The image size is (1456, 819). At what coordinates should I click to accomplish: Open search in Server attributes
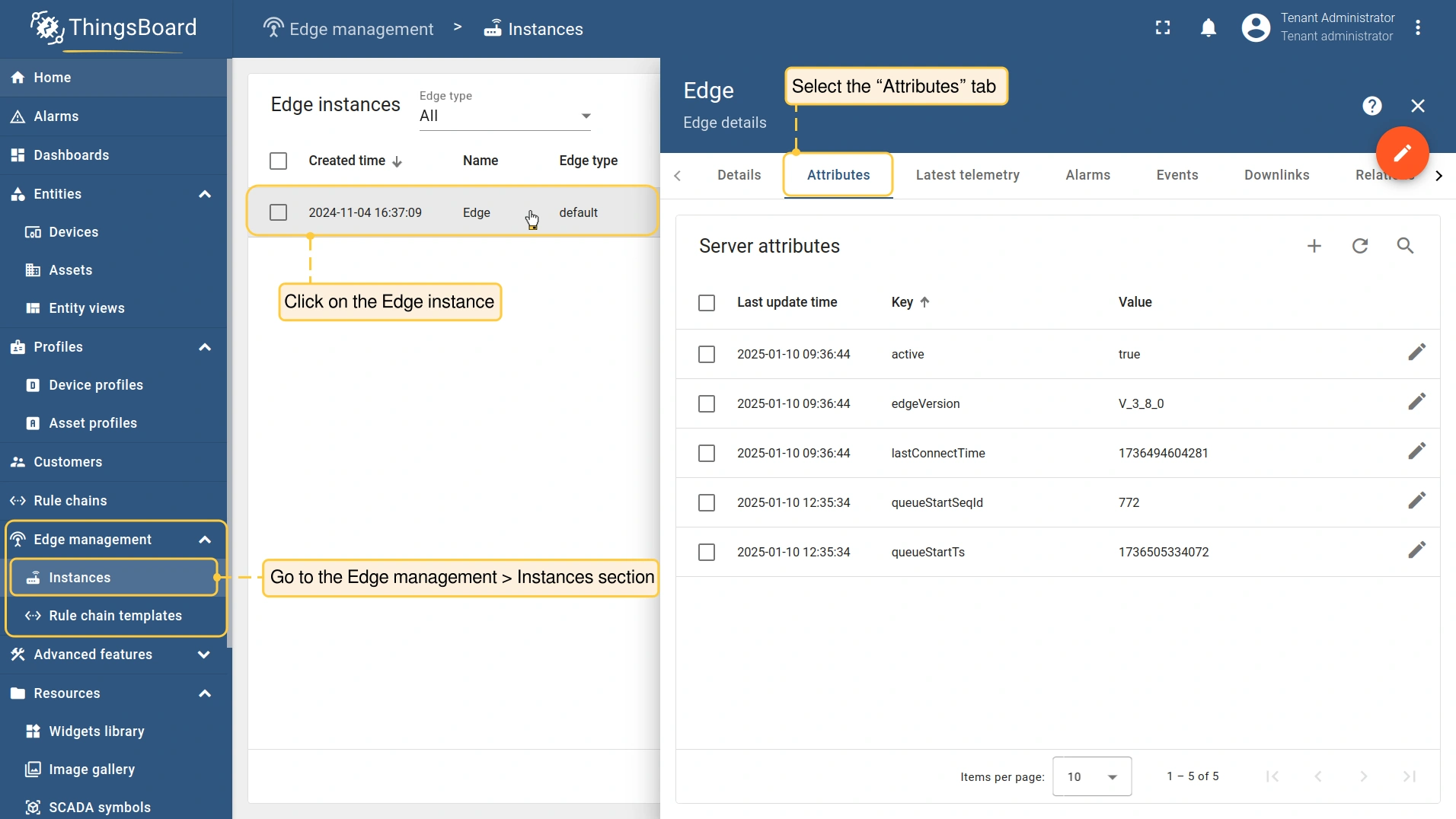[1405, 246]
